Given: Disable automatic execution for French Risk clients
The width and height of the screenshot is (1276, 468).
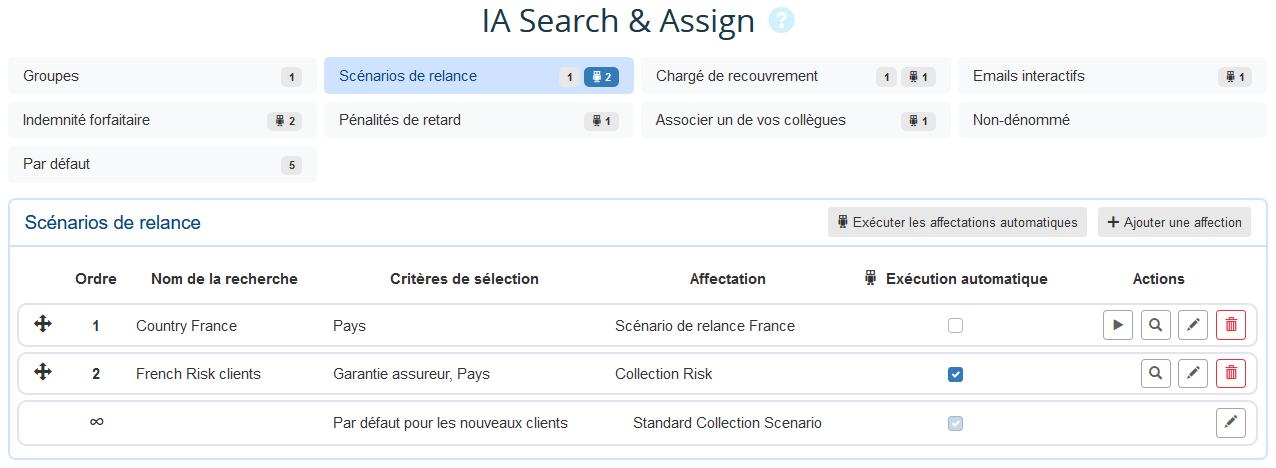Looking at the screenshot, I should point(956,374).
